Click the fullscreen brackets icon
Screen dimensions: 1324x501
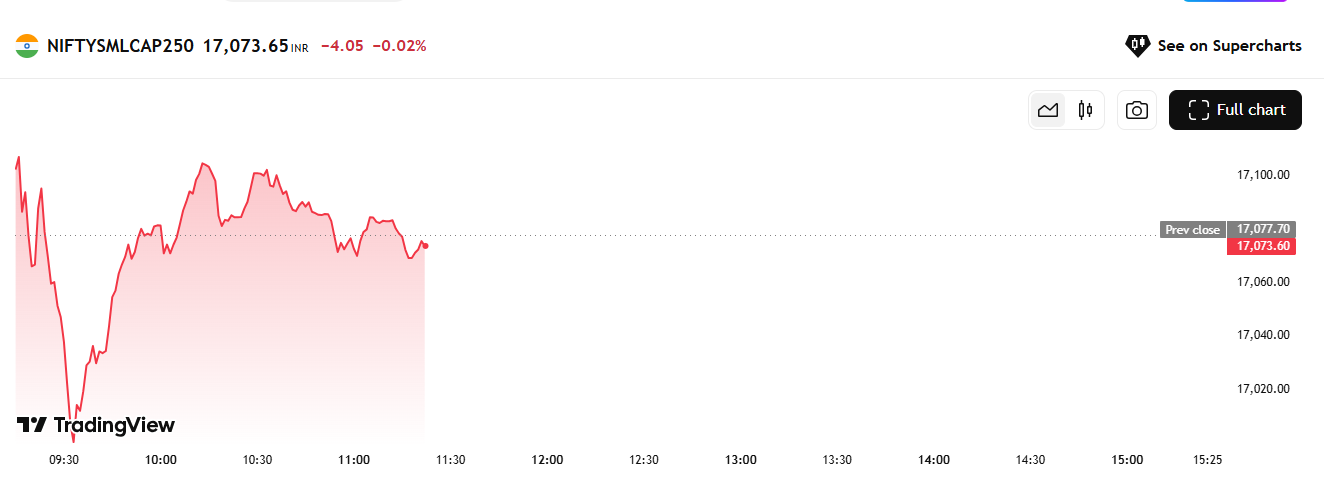[1198, 110]
